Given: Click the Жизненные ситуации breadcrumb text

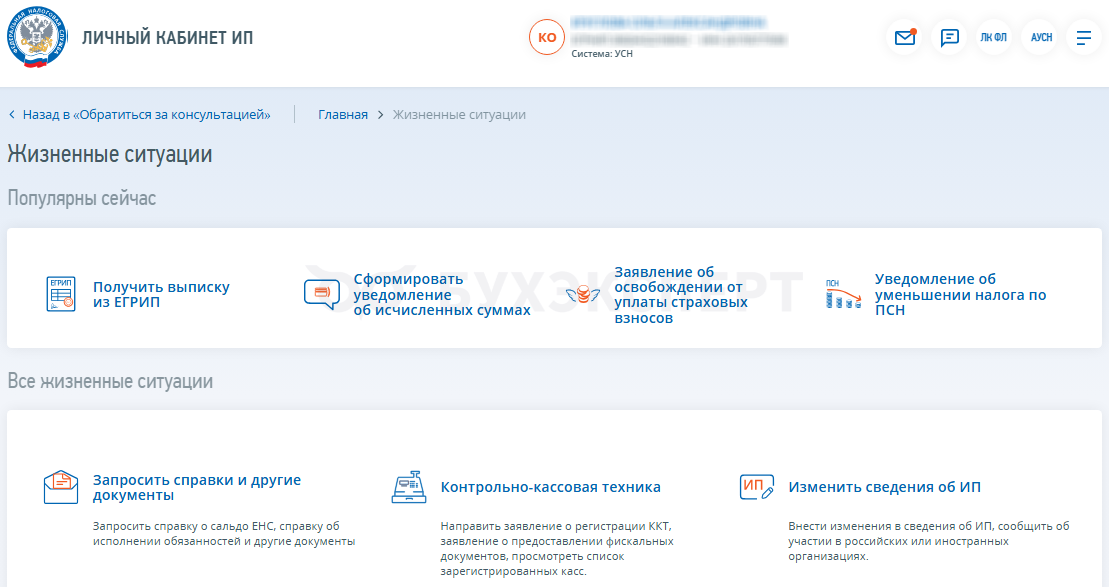Looking at the screenshot, I should (x=459, y=115).
